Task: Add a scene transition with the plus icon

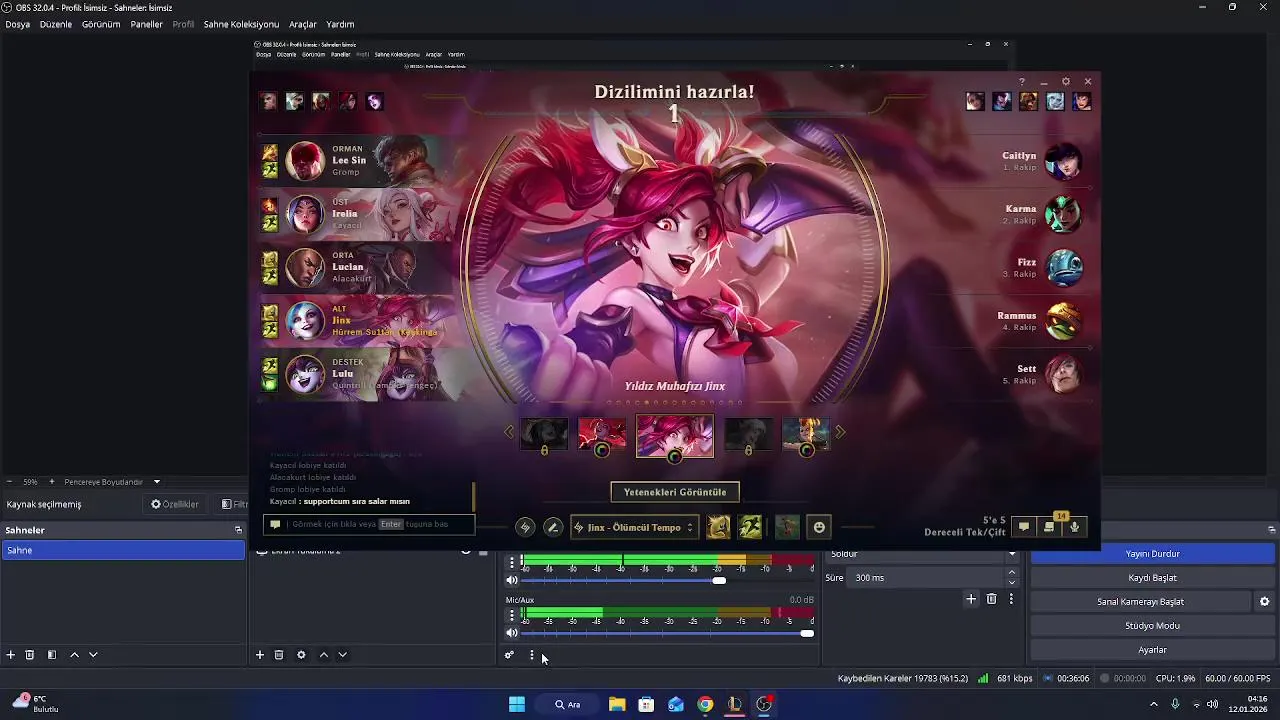Action: click(x=970, y=599)
